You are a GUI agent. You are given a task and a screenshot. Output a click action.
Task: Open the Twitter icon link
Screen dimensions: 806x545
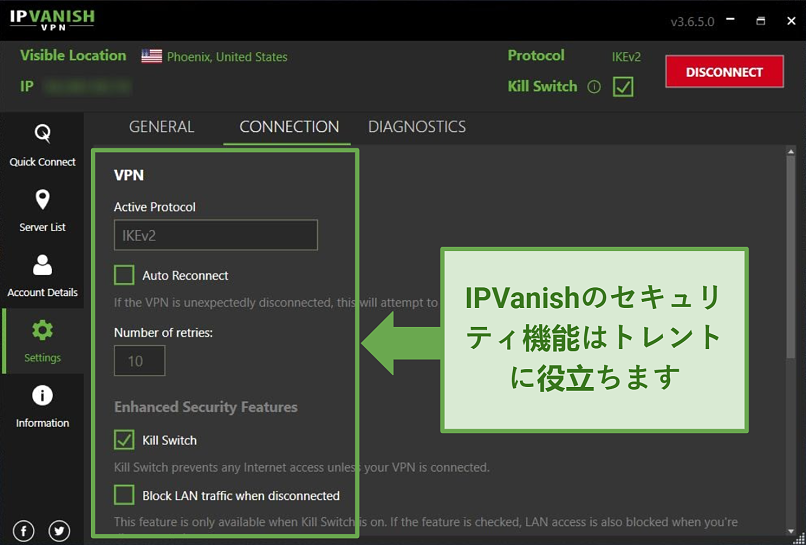[x=59, y=531]
